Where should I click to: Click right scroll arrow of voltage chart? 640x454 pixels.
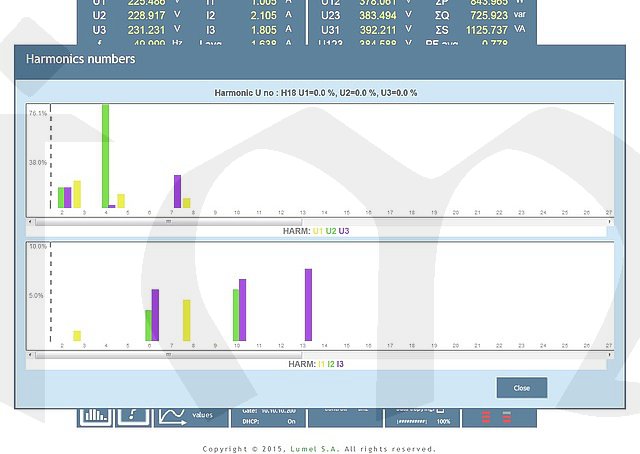pyautogui.click(x=609, y=220)
